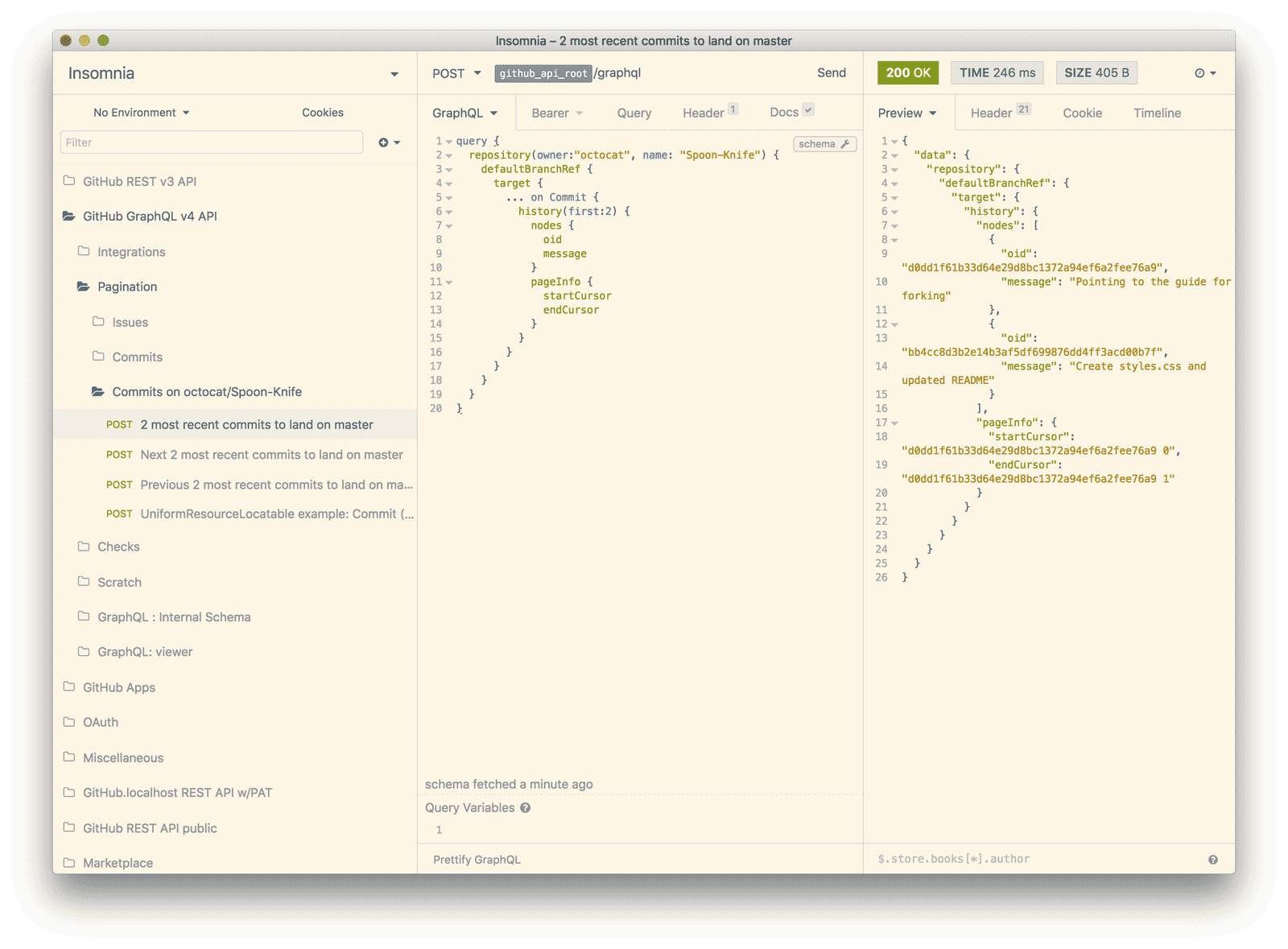This screenshot has height=949, width=1288.
Task: Switch to the response Header tab
Action: (1000, 113)
